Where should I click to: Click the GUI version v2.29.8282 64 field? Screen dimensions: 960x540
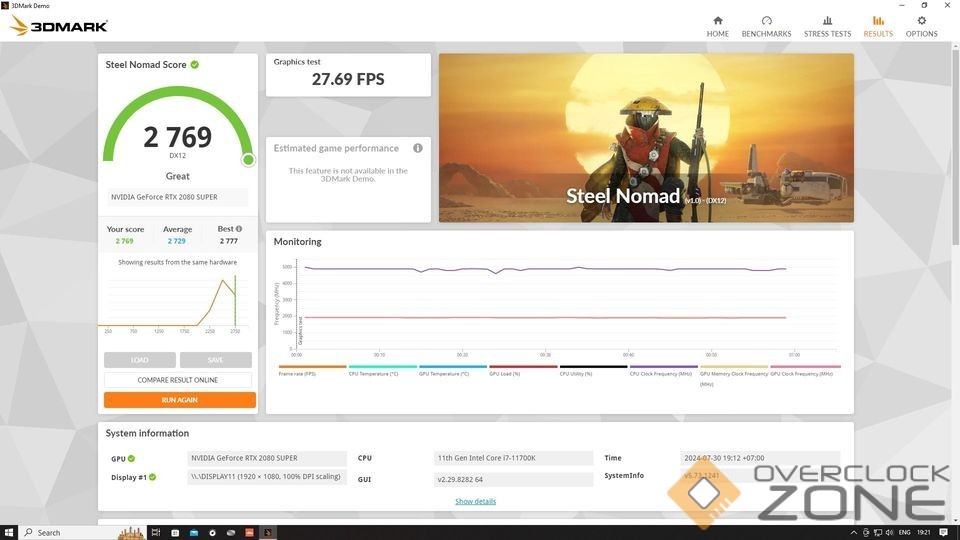click(x=513, y=479)
